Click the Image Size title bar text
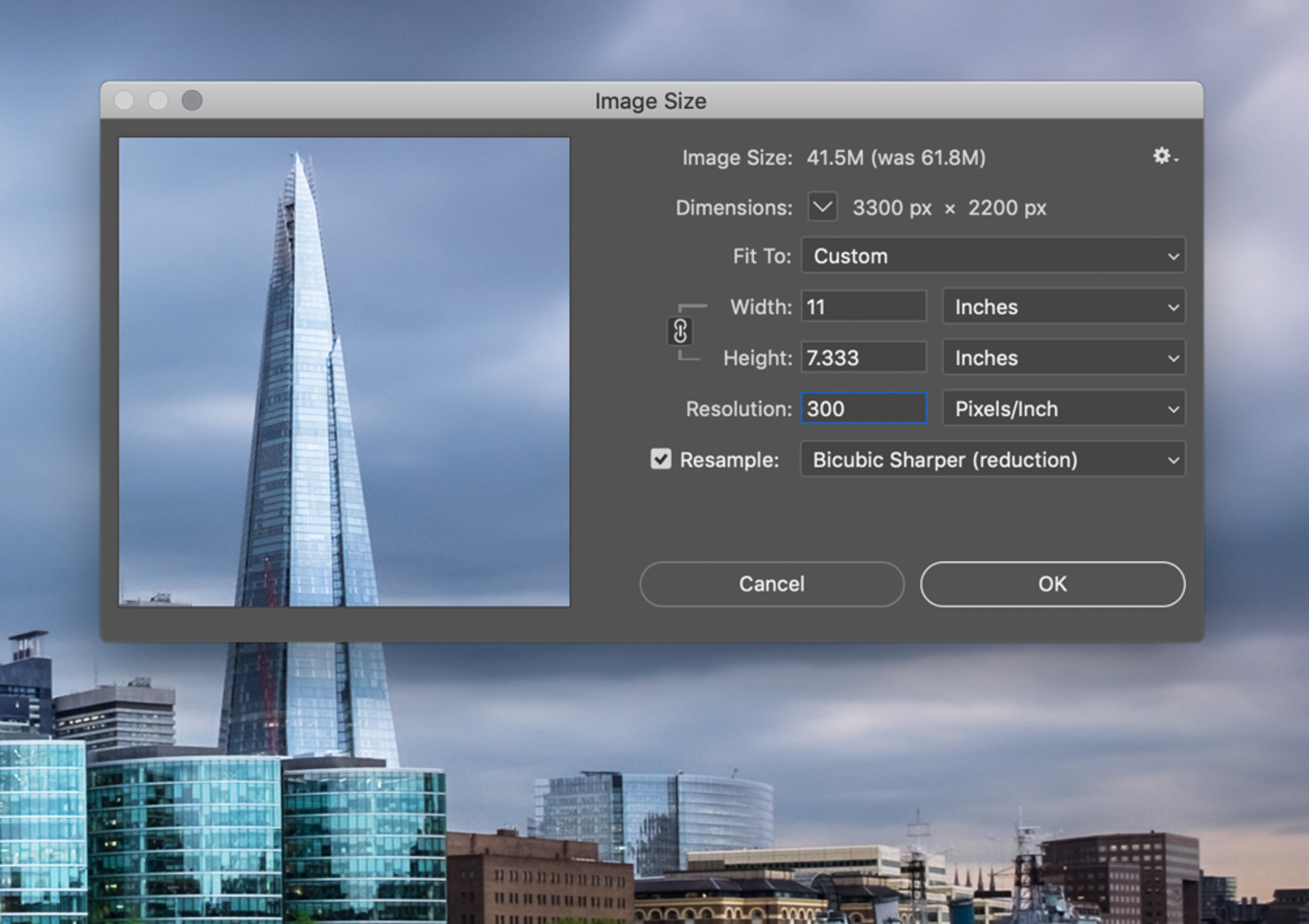Image resolution: width=1309 pixels, height=924 pixels. click(651, 101)
